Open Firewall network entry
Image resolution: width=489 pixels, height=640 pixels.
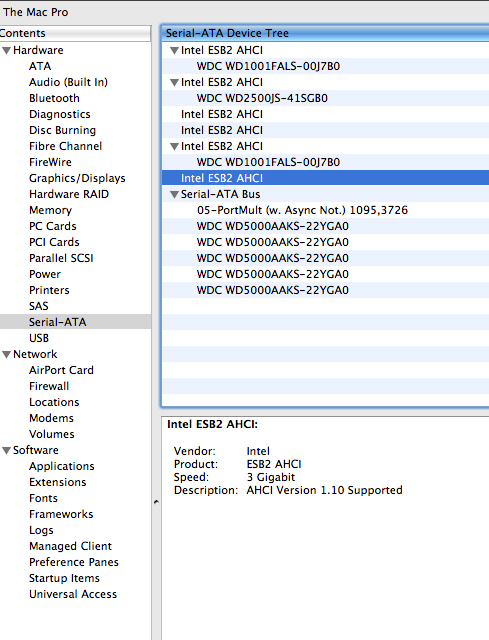pyautogui.click(x=49, y=386)
